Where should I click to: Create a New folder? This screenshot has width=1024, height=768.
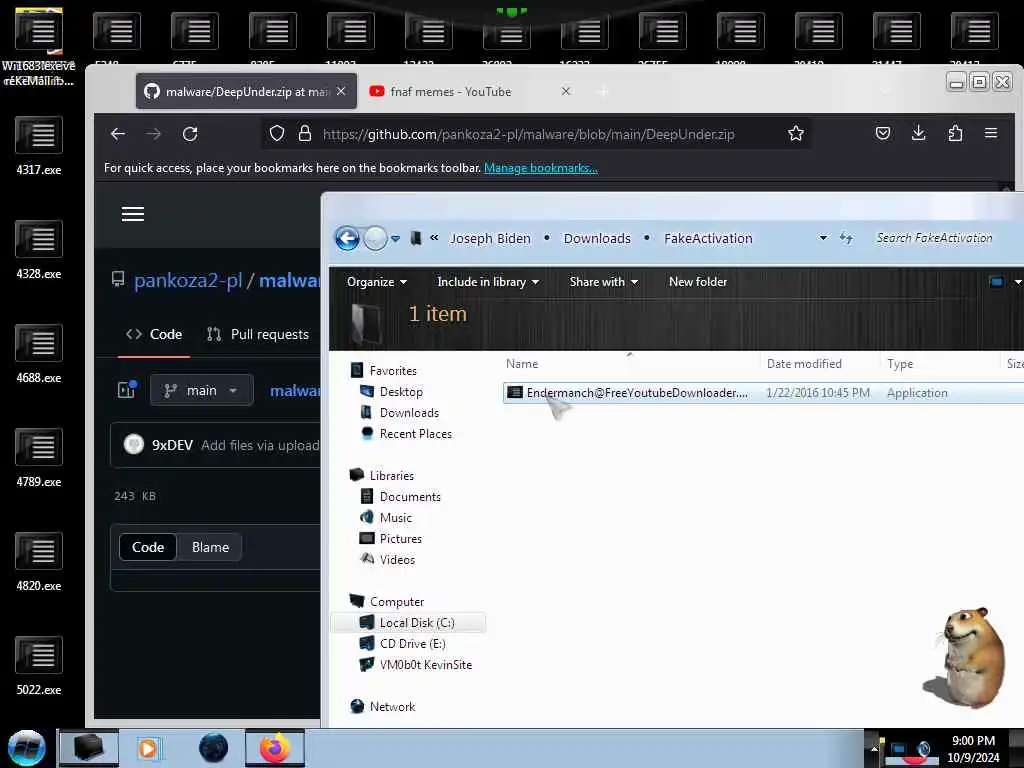click(x=697, y=282)
